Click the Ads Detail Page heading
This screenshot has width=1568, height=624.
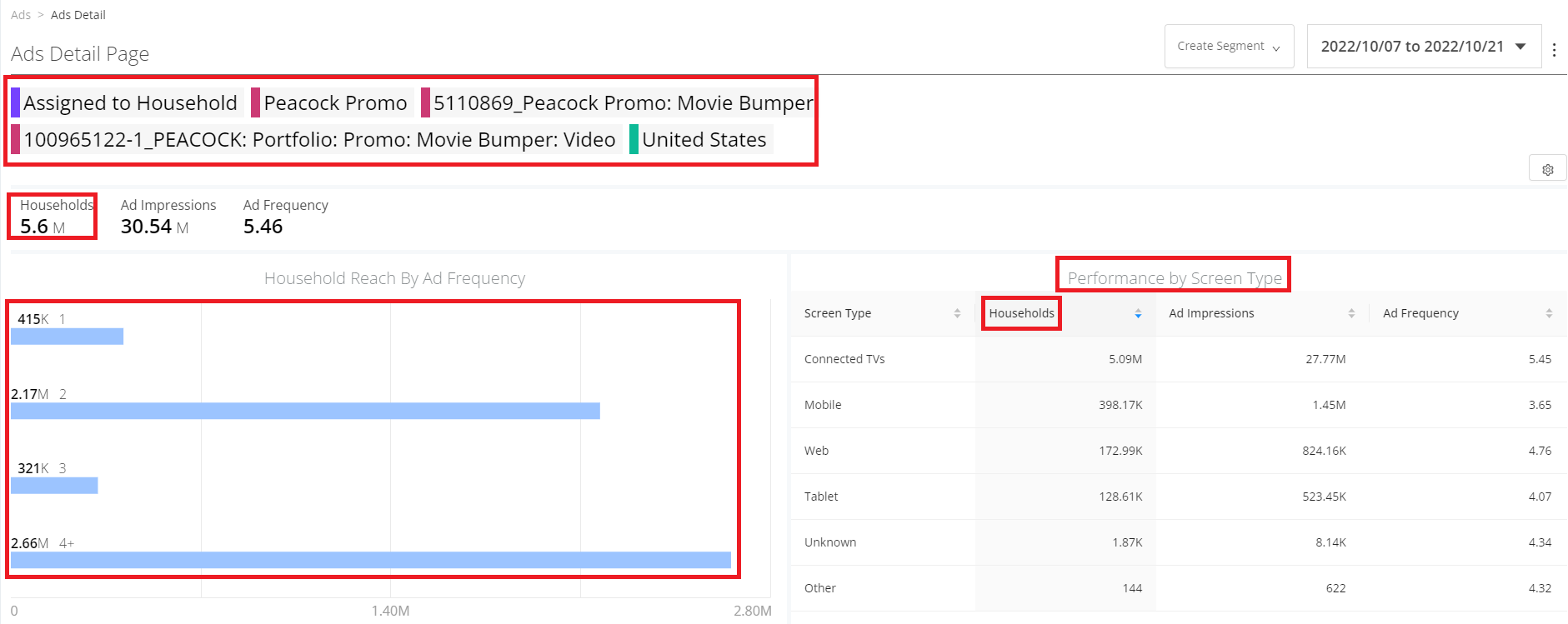[x=80, y=54]
